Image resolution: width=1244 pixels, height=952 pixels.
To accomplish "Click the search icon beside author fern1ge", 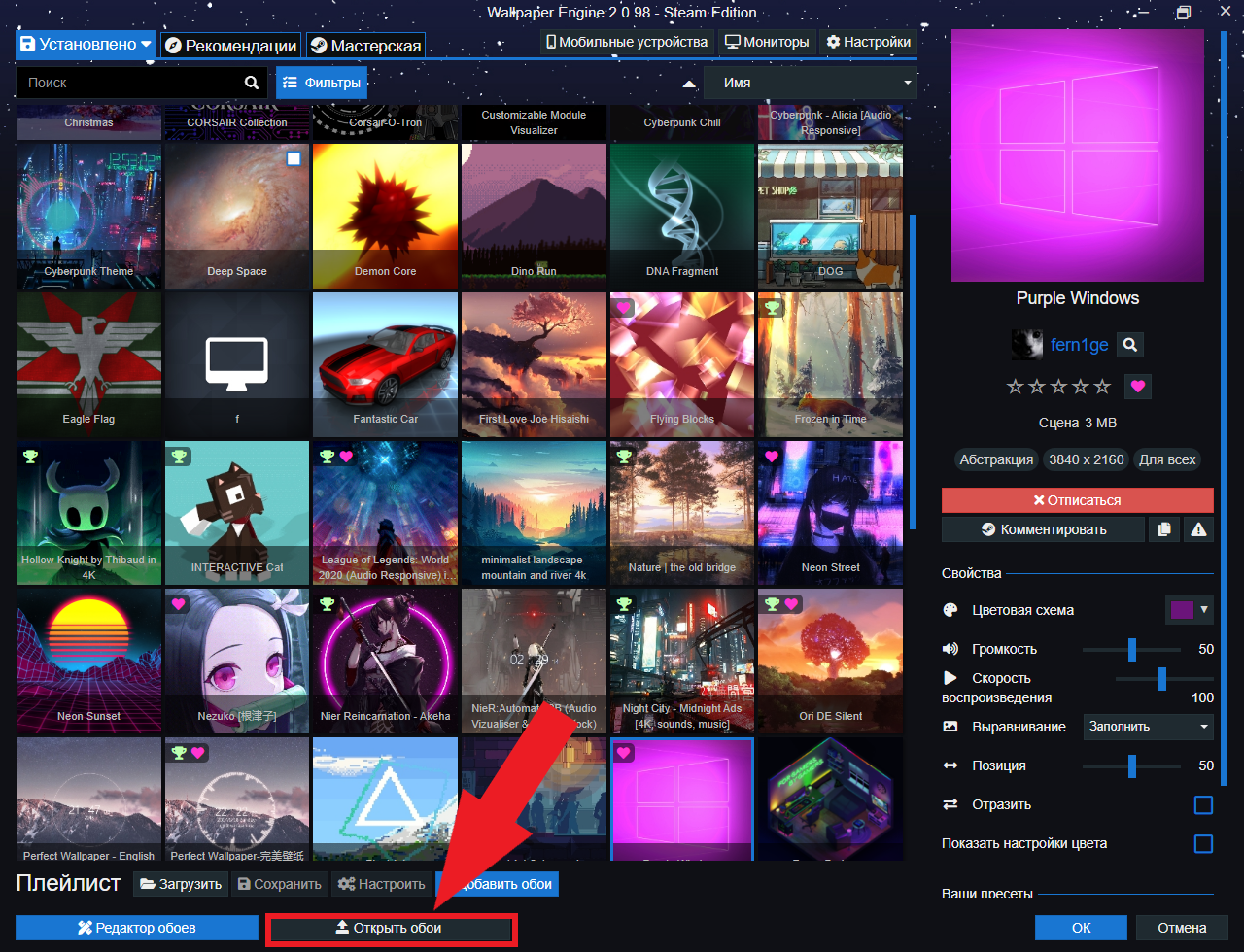I will pos(1129,344).
